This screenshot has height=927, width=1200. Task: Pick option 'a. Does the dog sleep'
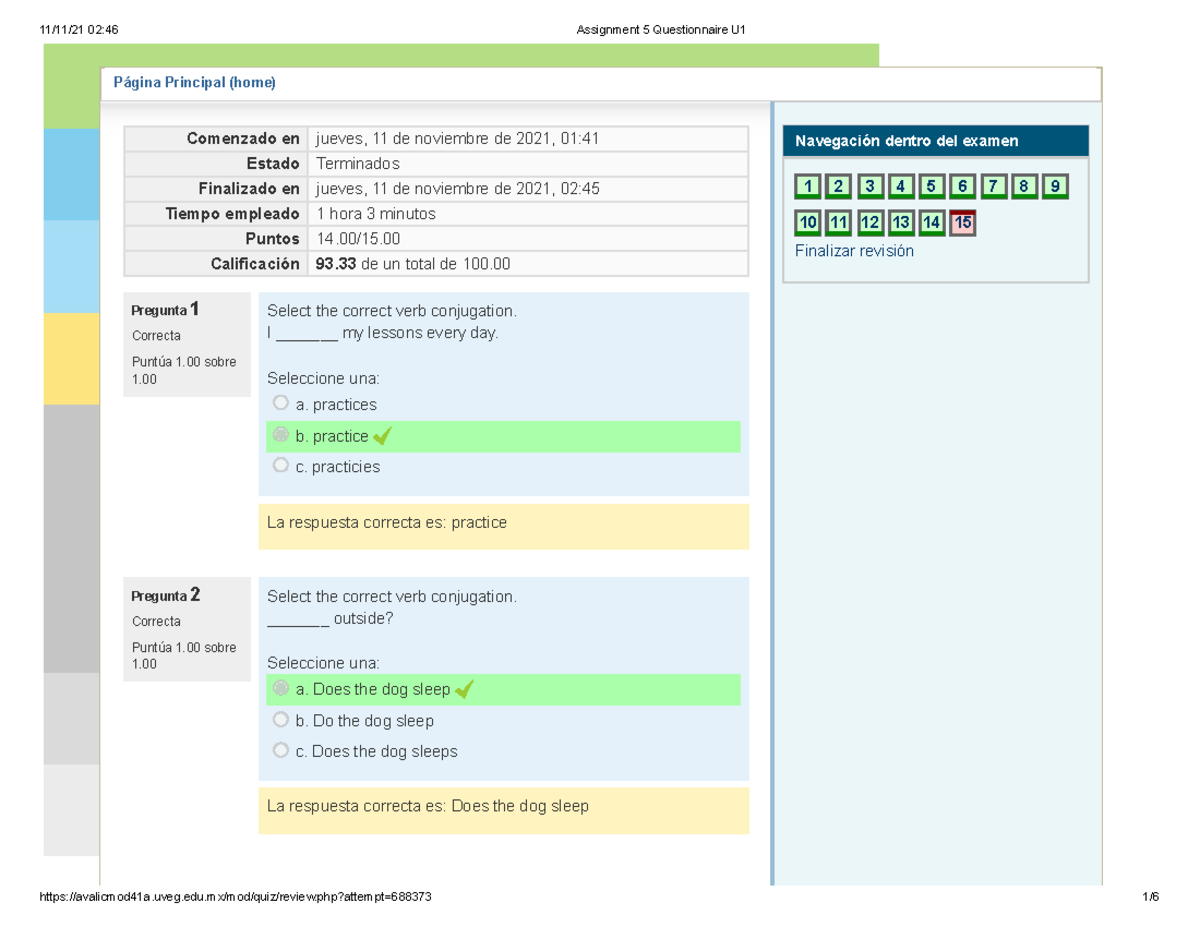click(x=281, y=689)
